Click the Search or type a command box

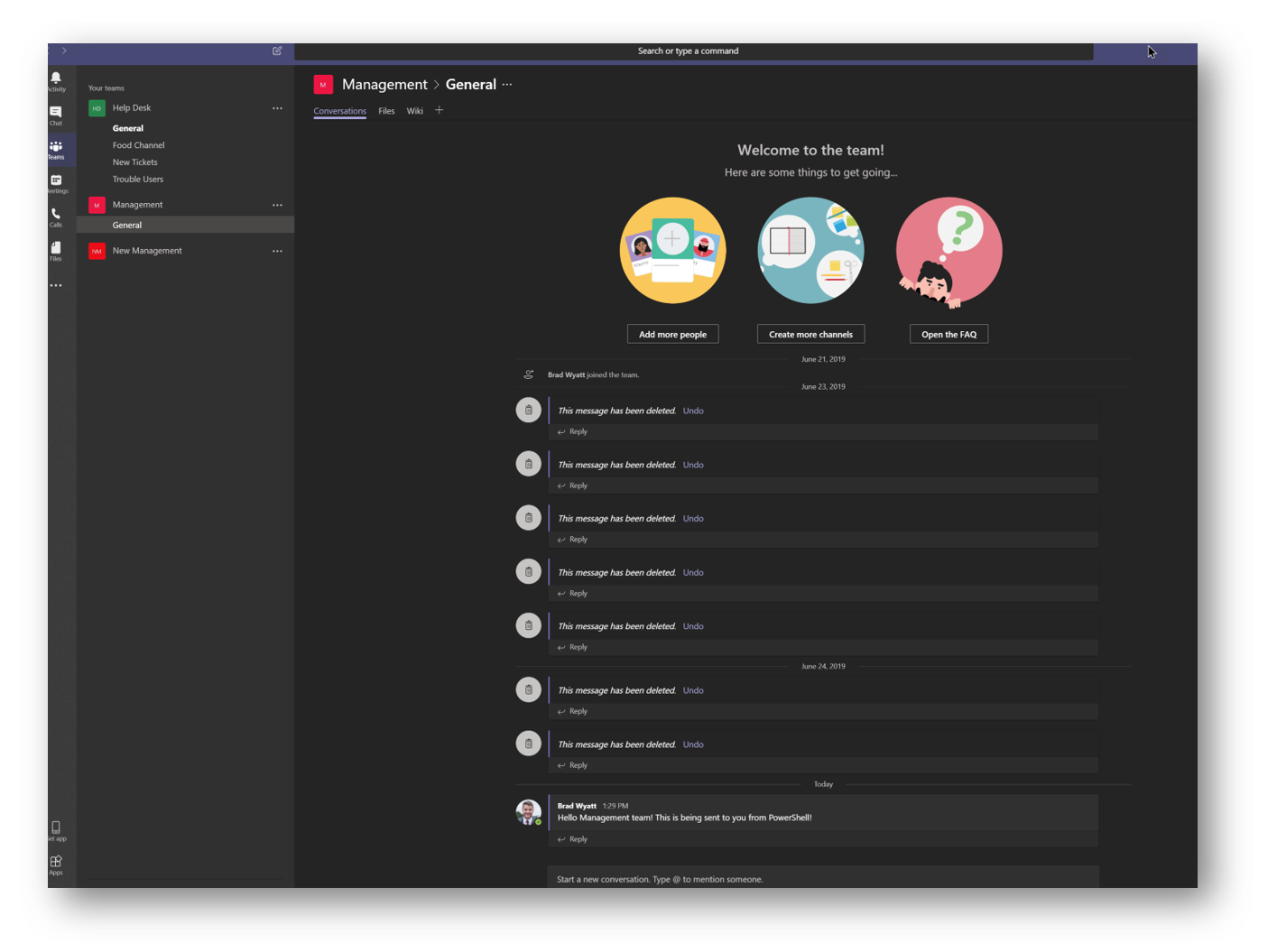693,51
